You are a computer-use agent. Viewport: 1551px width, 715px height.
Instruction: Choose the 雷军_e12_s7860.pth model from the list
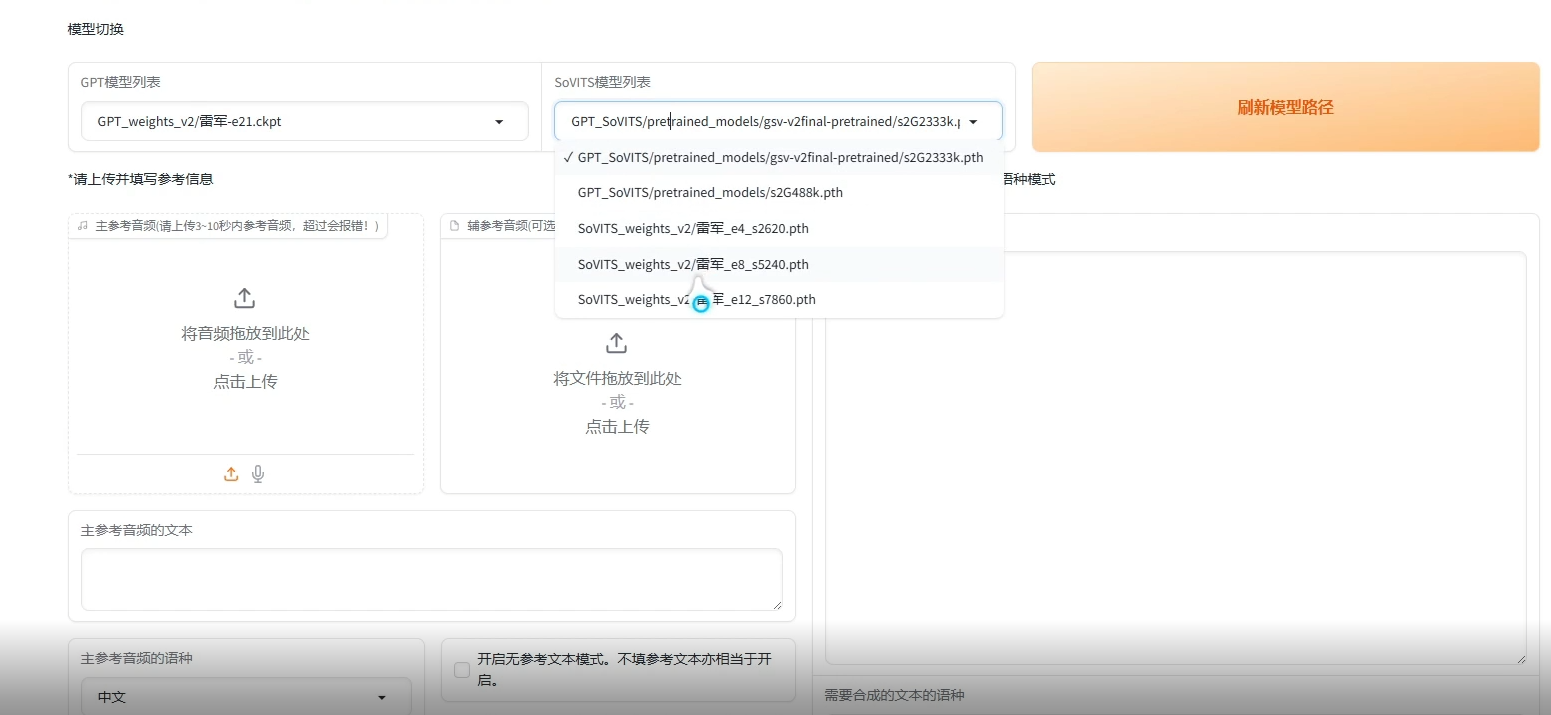(x=696, y=299)
